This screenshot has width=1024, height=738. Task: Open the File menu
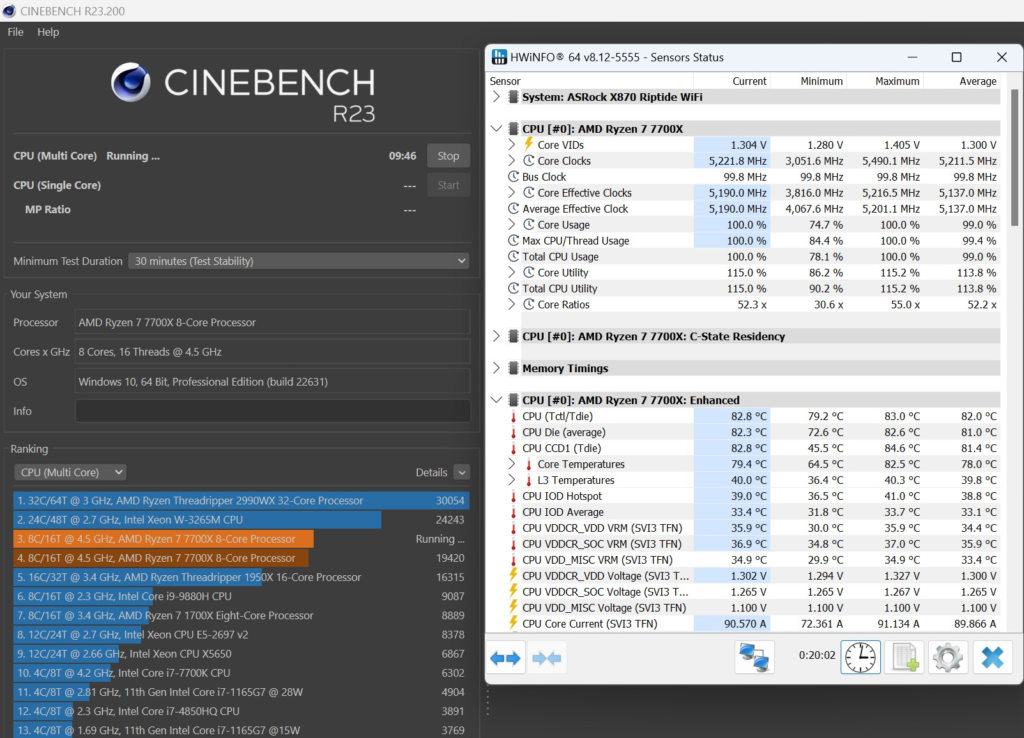coord(15,32)
